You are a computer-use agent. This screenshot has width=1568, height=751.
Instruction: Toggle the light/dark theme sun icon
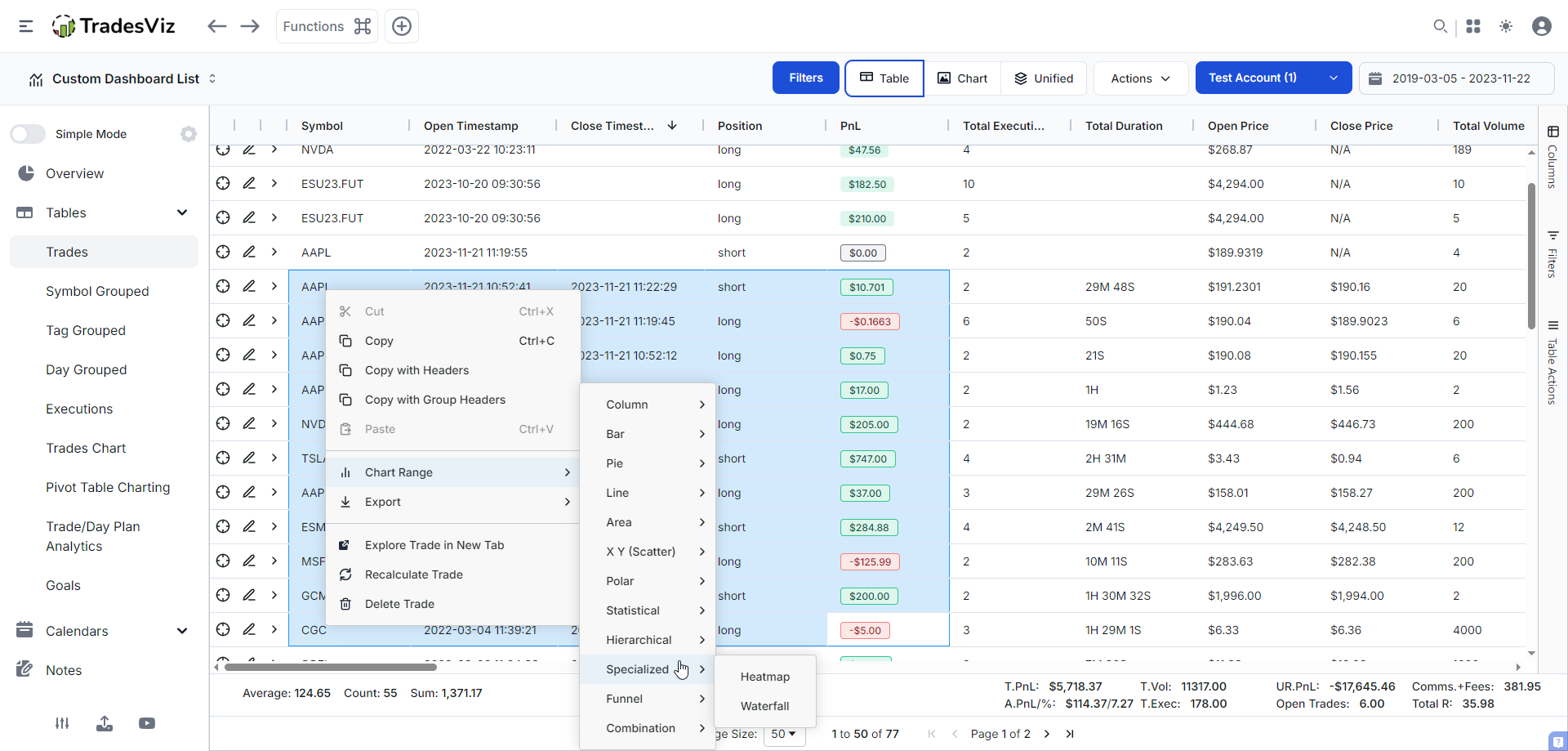point(1506,26)
